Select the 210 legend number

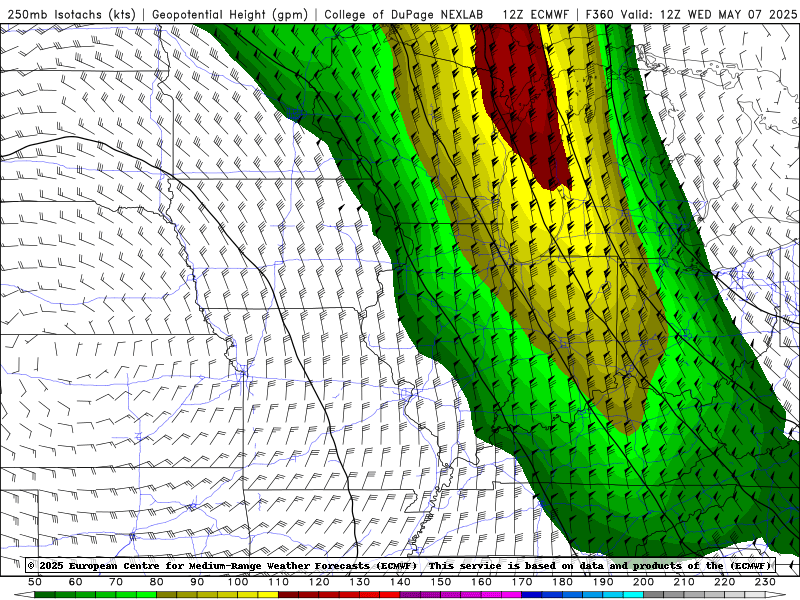coord(684,582)
